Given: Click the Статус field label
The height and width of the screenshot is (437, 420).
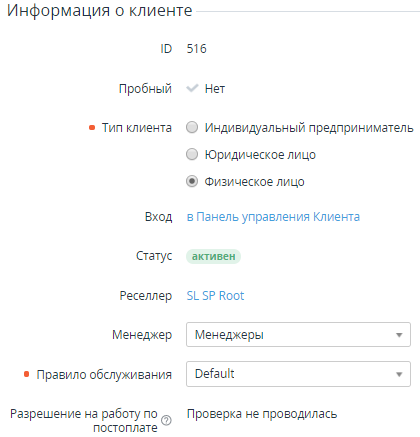Looking at the screenshot, I should pyautogui.click(x=154, y=256).
